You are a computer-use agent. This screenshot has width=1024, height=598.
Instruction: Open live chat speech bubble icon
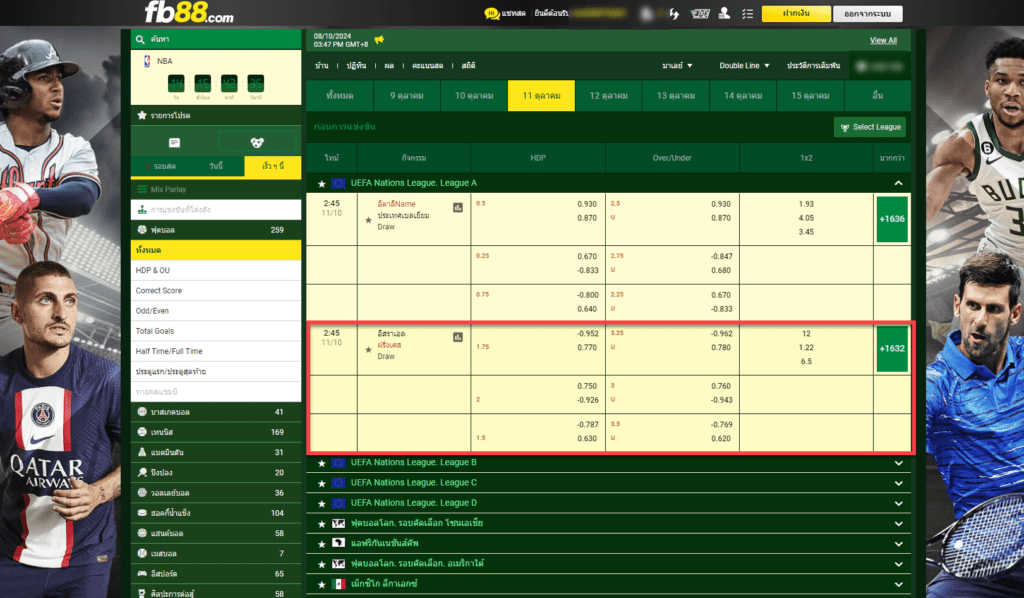click(x=491, y=13)
